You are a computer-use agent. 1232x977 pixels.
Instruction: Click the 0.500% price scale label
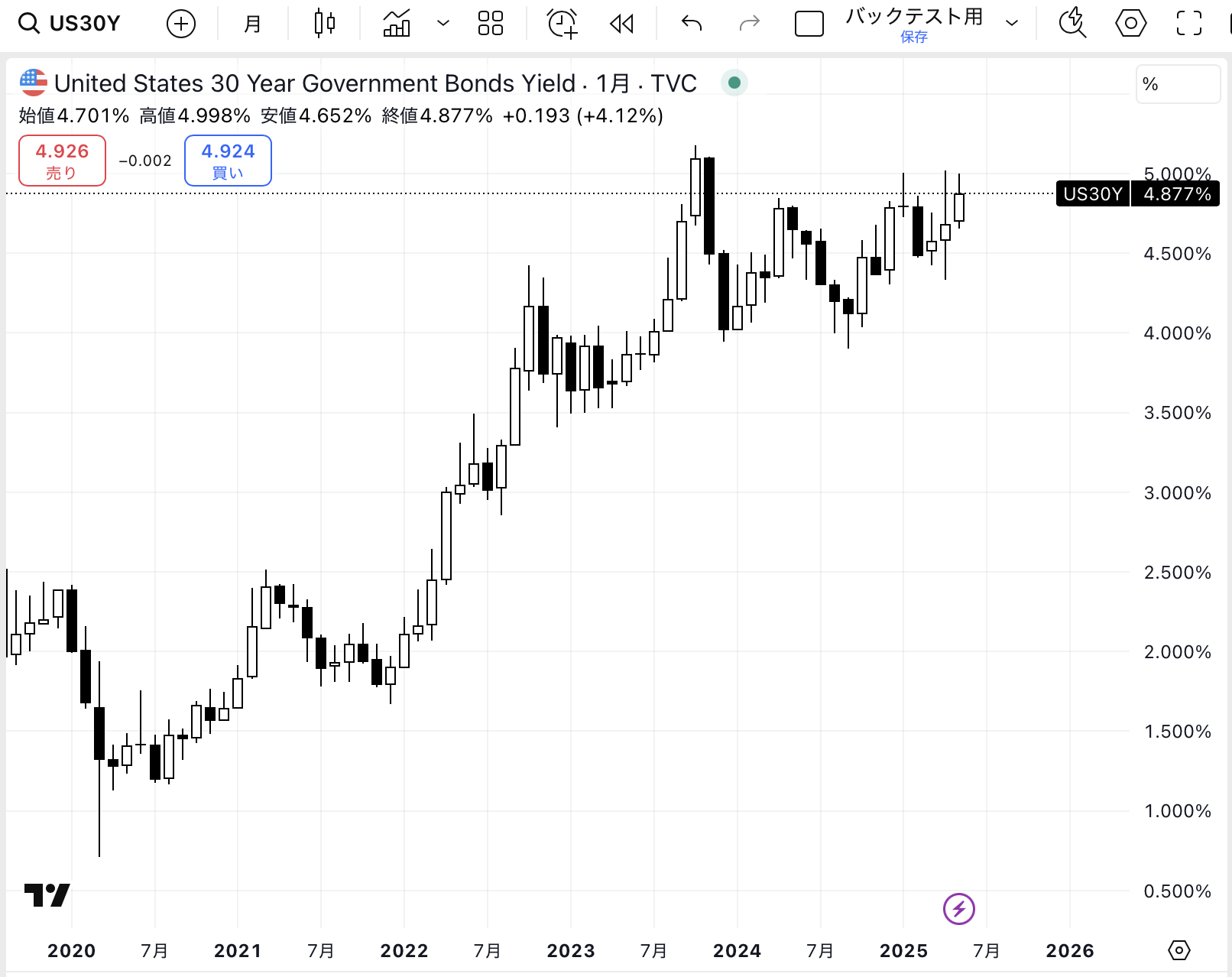pyautogui.click(x=1177, y=891)
